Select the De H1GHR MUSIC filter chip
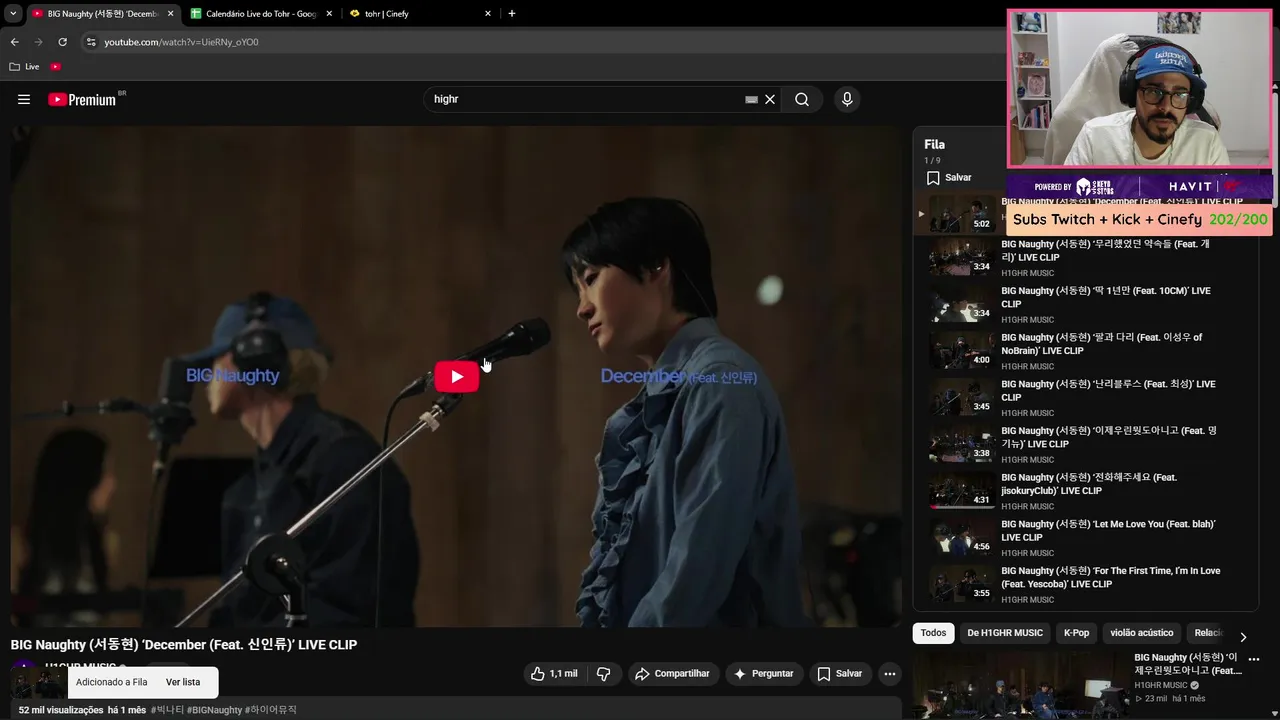Screen dimensions: 1280x720 [x=1005, y=633]
